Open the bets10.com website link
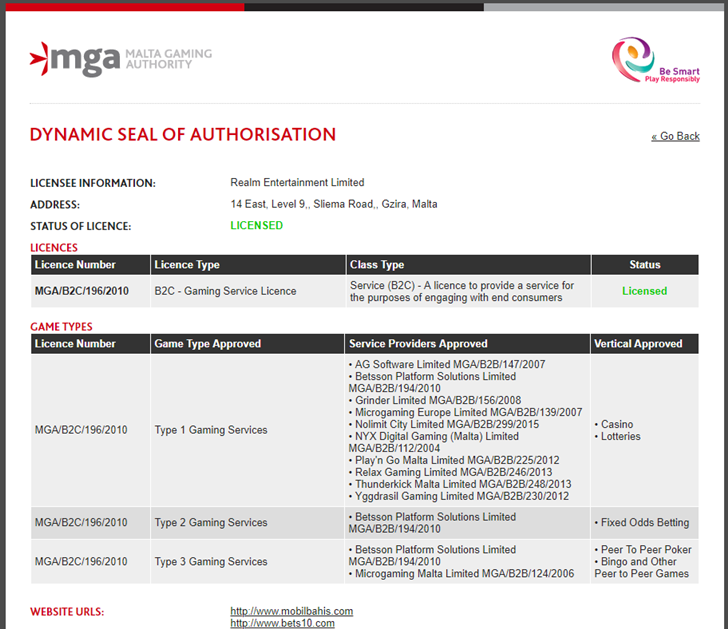 pyautogui.click(x=282, y=623)
